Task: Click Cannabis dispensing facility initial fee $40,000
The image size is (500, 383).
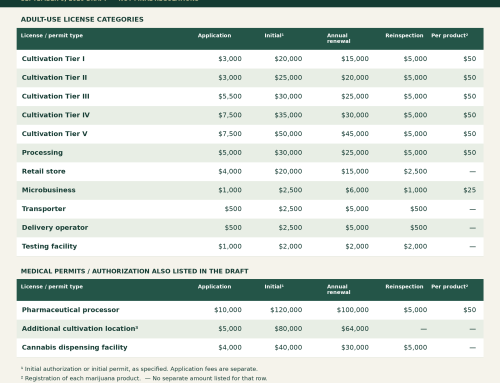Action: (288, 347)
